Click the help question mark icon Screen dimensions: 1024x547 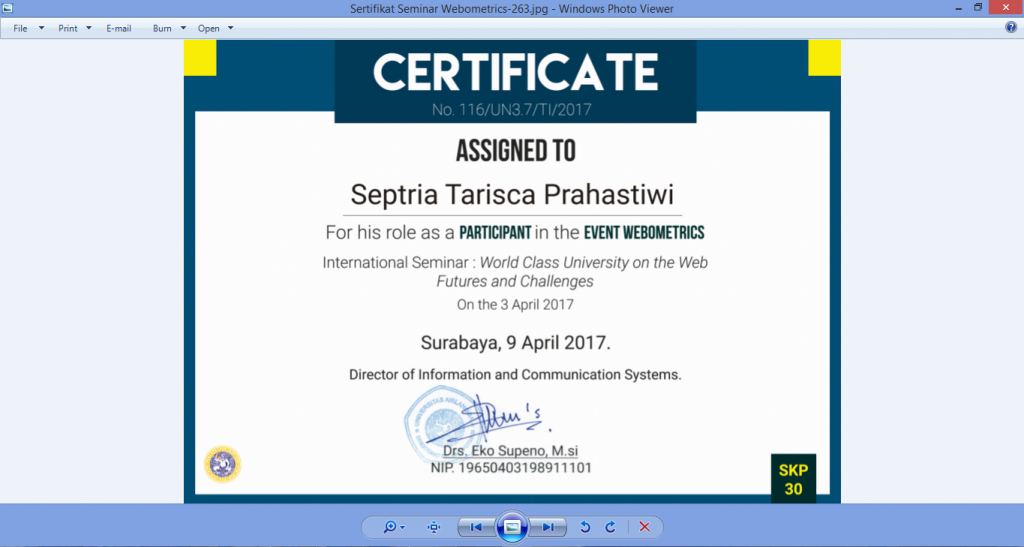(1011, 27)
